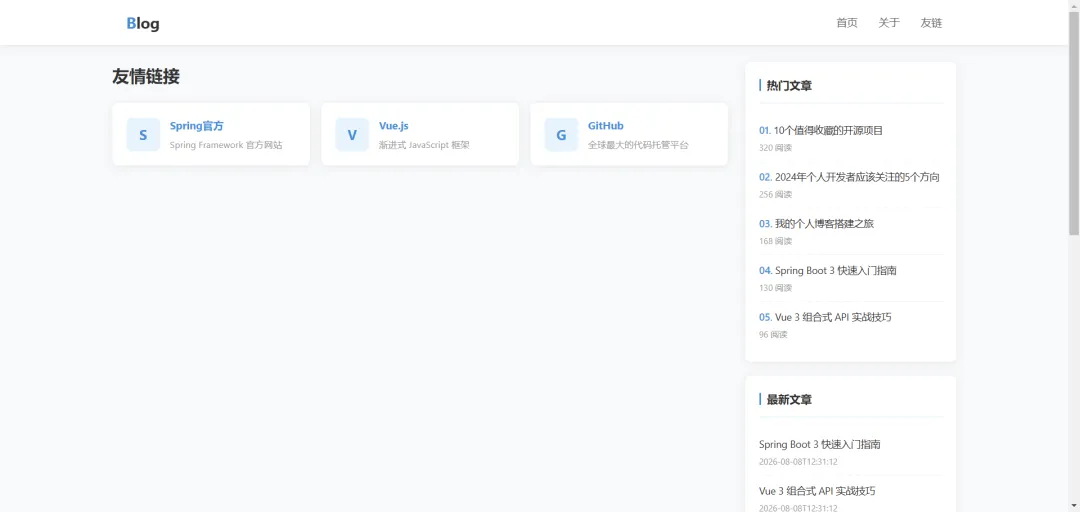Click the 热门文章 section heading
The height and width of the screenshot is (512, 1080).
789,85
